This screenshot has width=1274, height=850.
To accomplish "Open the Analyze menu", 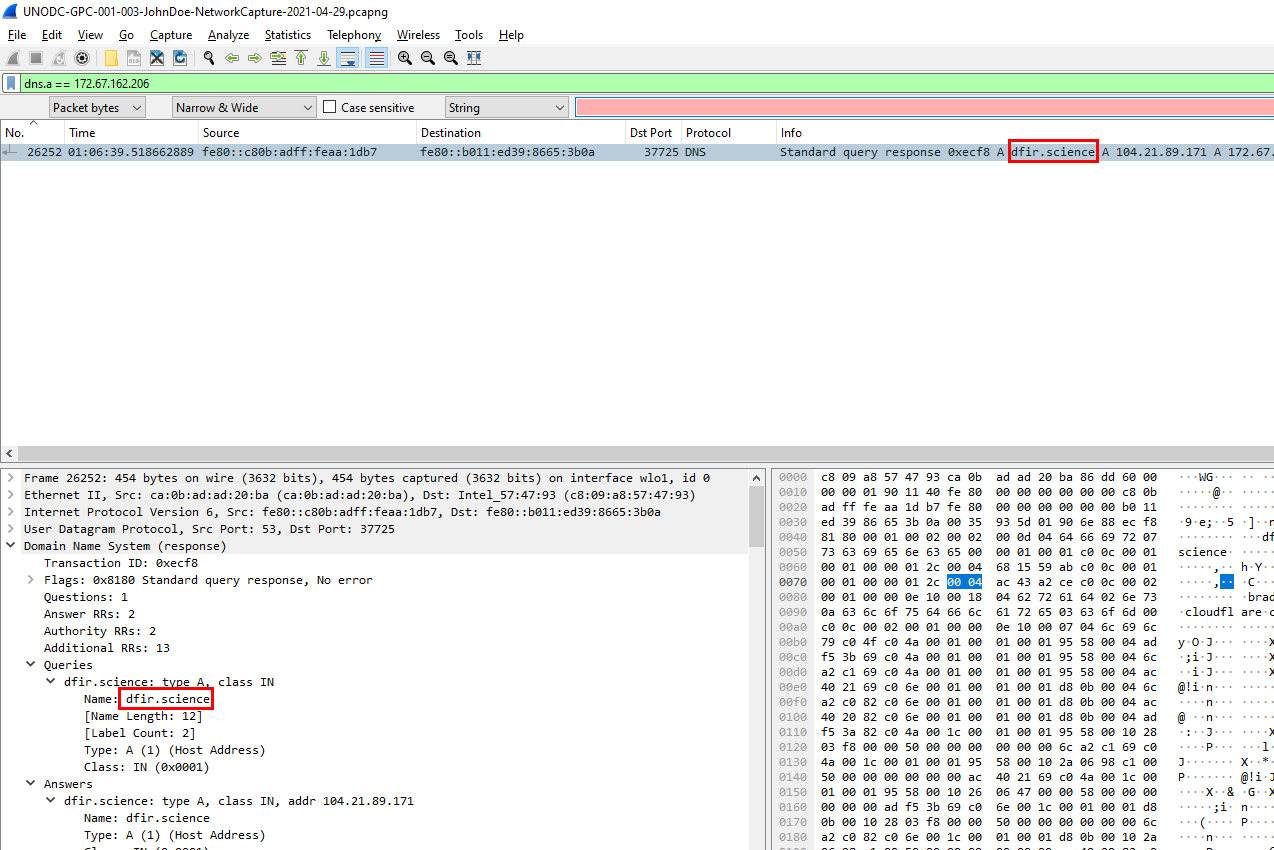I will pyautogui.click(x=228, y=35).
